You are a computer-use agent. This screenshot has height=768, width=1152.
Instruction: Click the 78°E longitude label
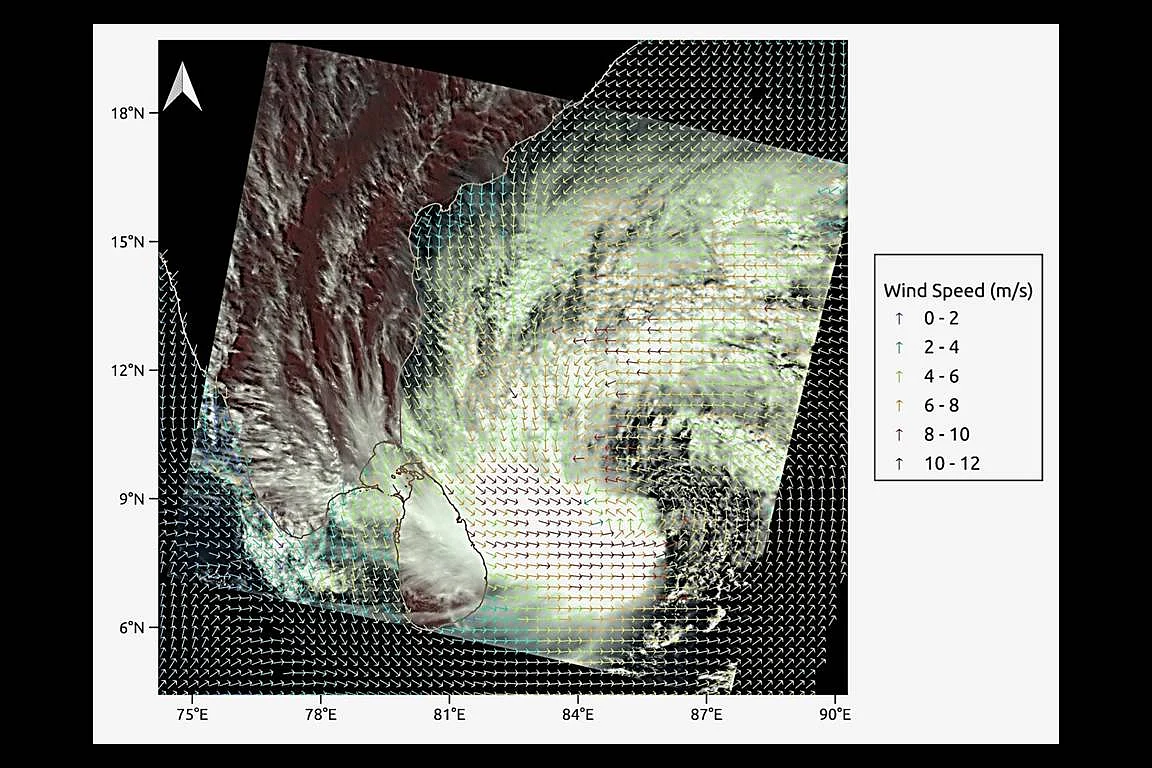click(x=321, y=714)
